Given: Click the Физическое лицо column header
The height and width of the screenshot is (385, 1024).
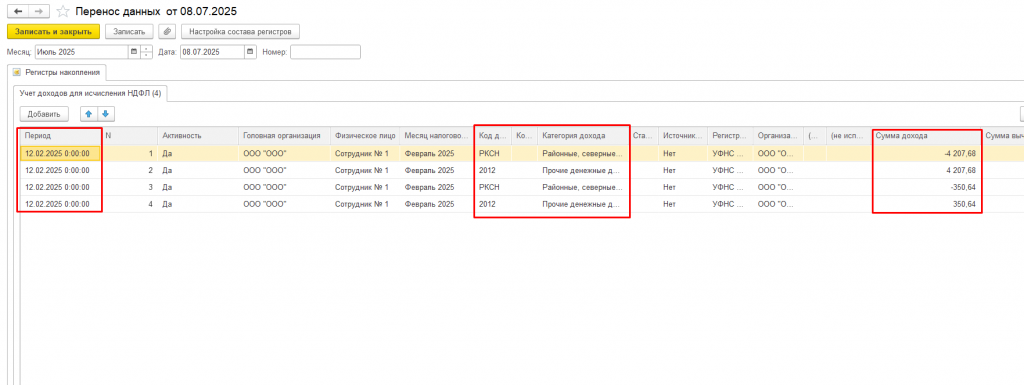Looking at the screenshot, I should (x=365, y=136).
